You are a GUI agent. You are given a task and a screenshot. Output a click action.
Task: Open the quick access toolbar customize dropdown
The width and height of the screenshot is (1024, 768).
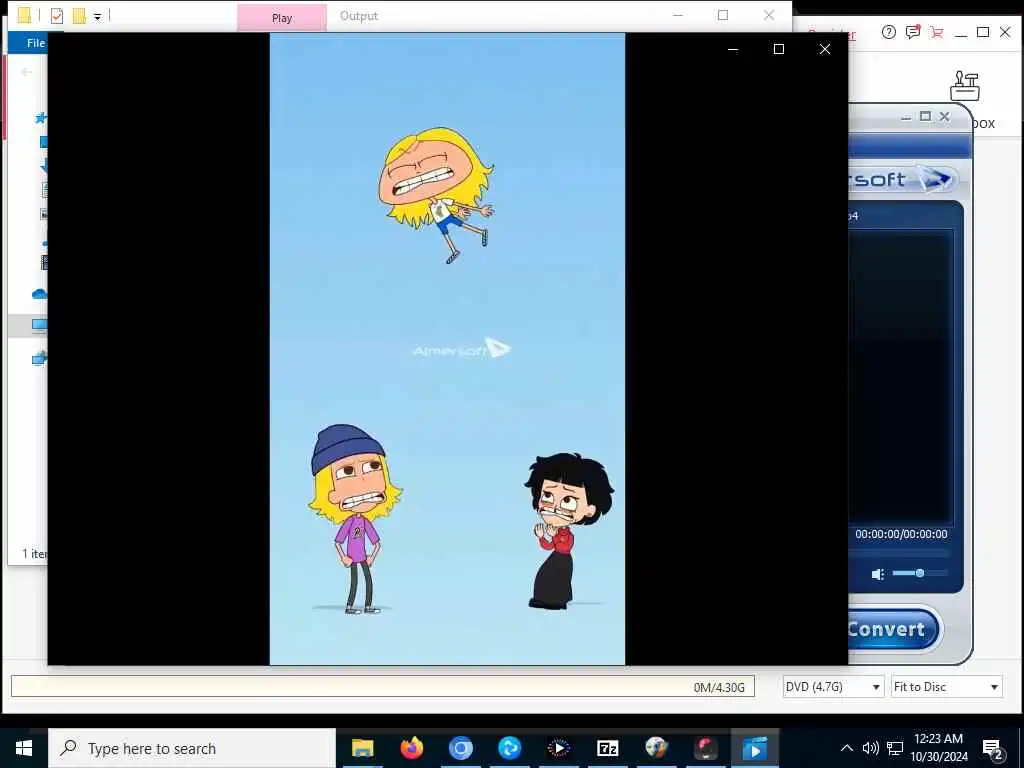pyautogui.click(x=97, y=17)
